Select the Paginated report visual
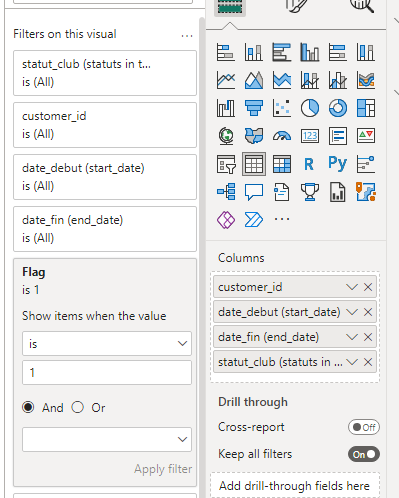Screen dimensions: 399x498 338,192
